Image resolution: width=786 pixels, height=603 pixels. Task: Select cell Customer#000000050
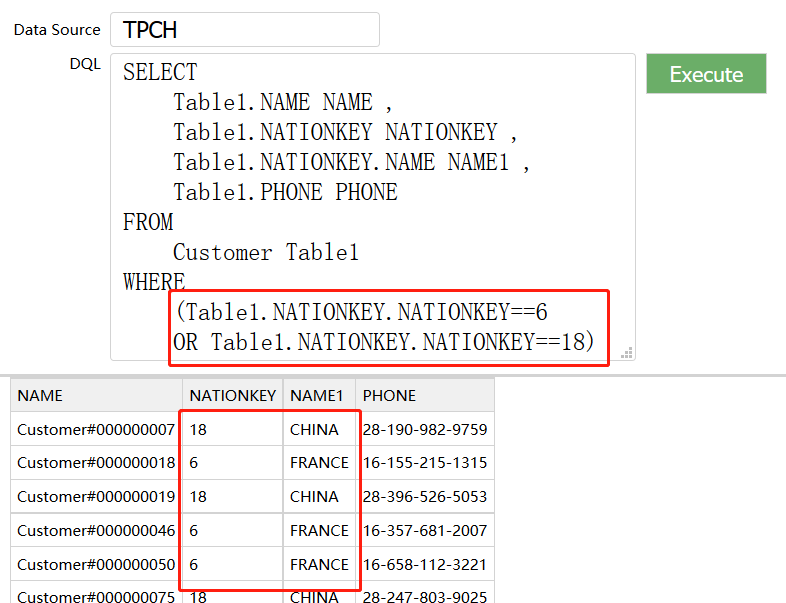pos(96,564)
